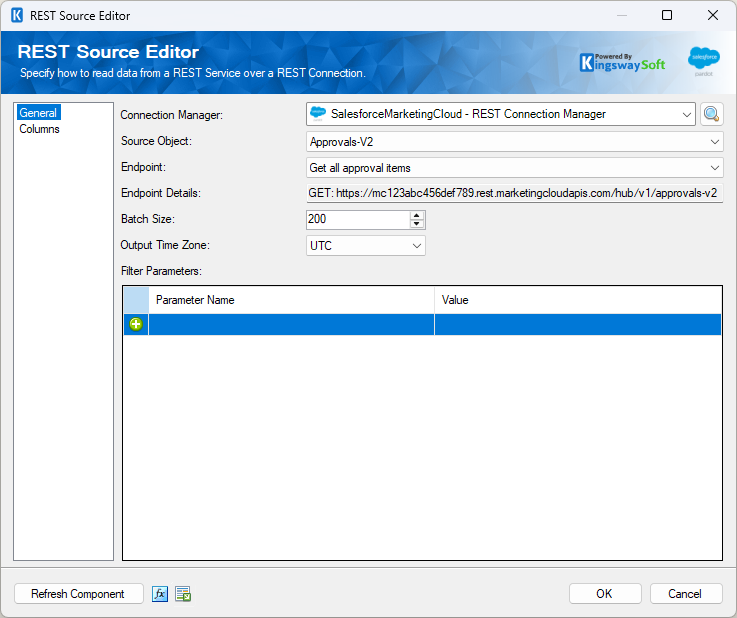Decrease Batch Size with down arrow
Image resolution: width=737 pixels, height=618 pixels.
pos(416,224)
